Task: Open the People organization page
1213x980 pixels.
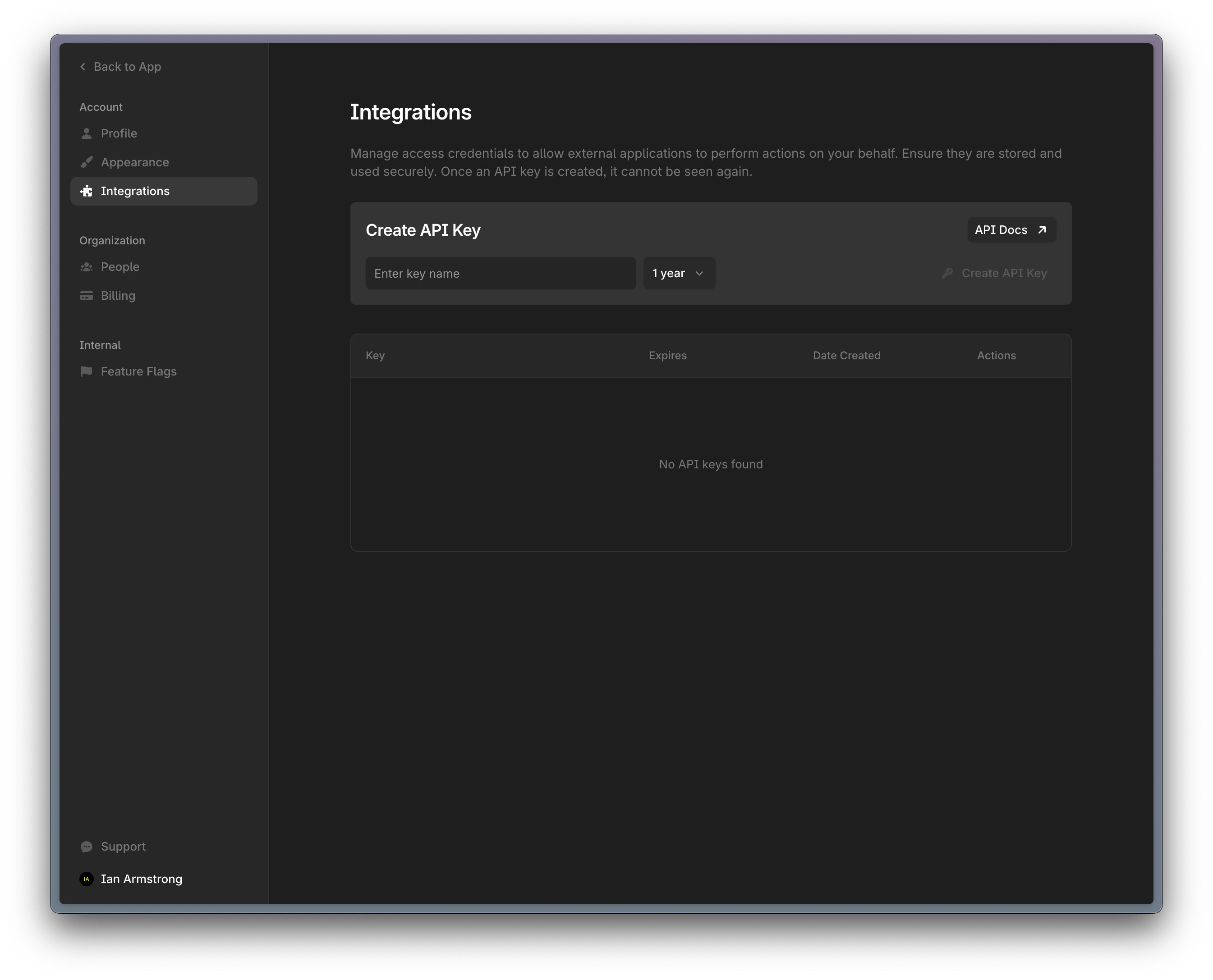Action: pos(164,266)
